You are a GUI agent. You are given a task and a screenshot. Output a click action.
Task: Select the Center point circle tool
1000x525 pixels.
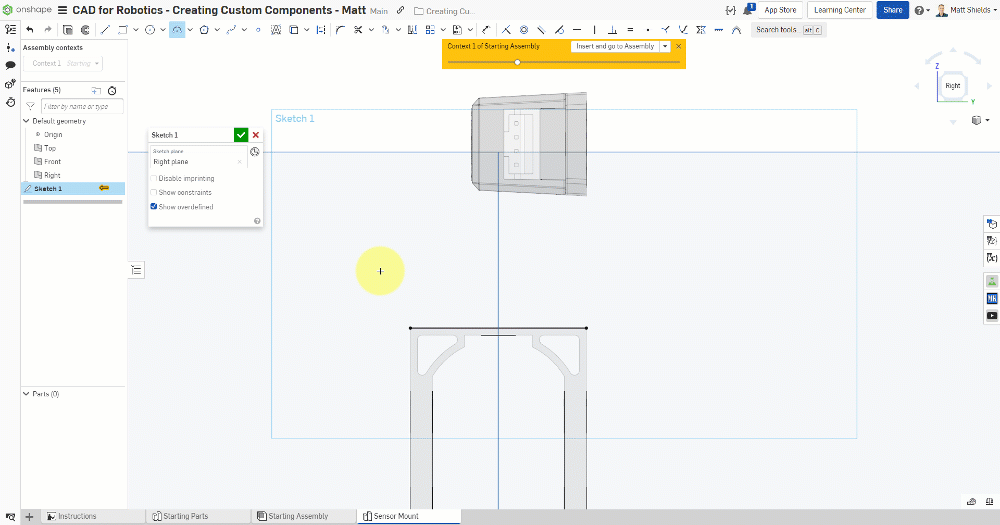[150, 30]
